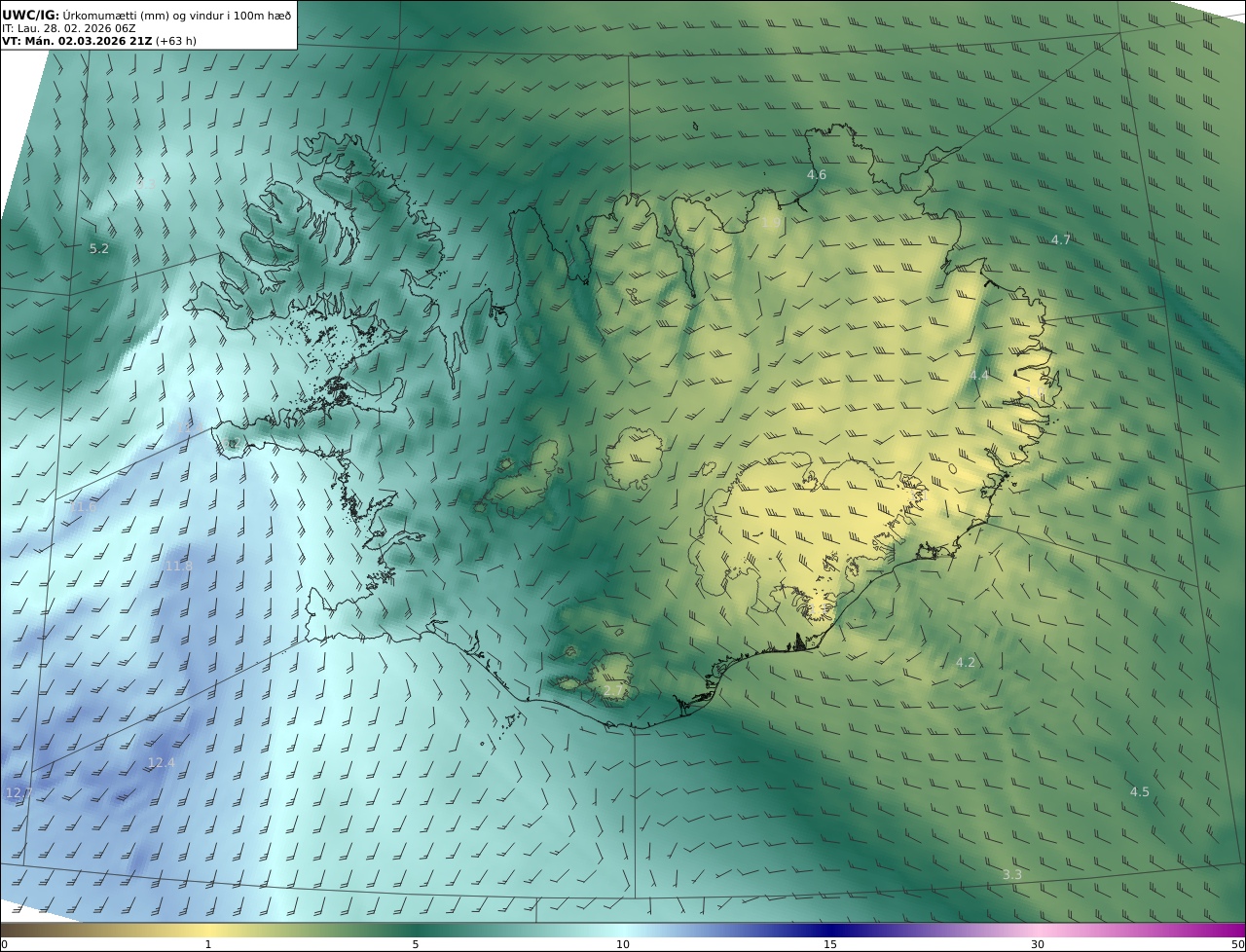Click the colorbar tick label 30
The image size is (1246, 952).
pyautogui.click(x=1038, y=944)
